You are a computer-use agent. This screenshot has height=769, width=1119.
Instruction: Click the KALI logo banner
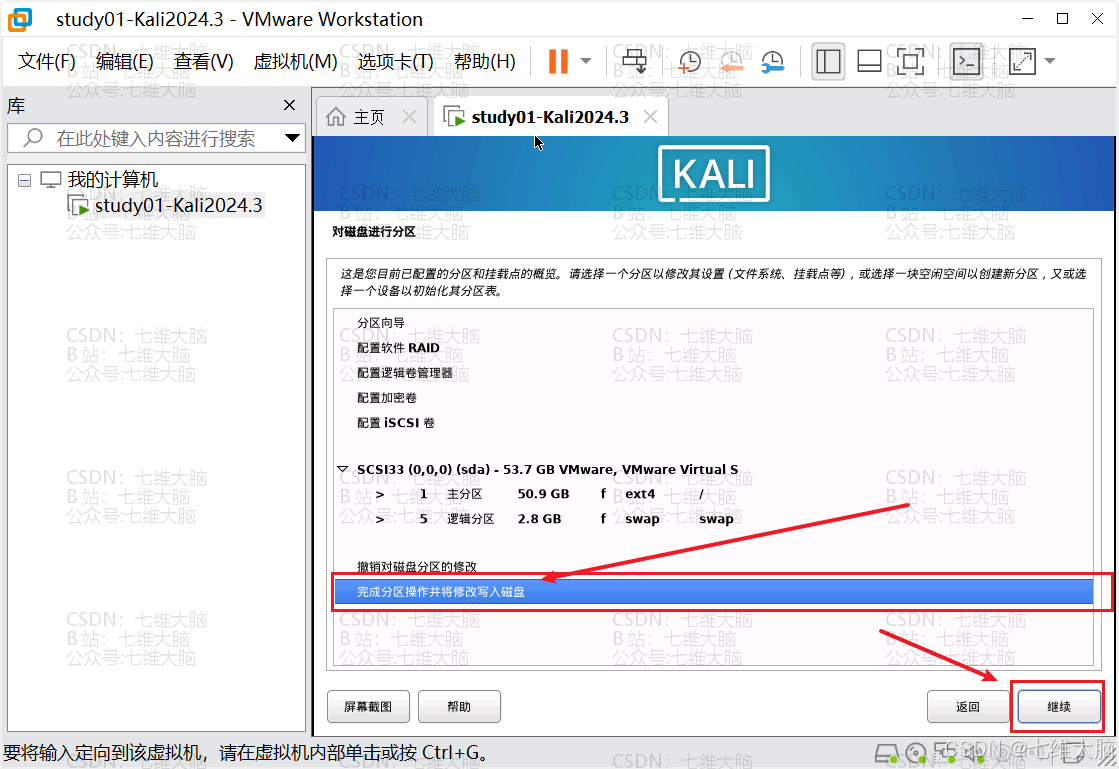[714, 173]
